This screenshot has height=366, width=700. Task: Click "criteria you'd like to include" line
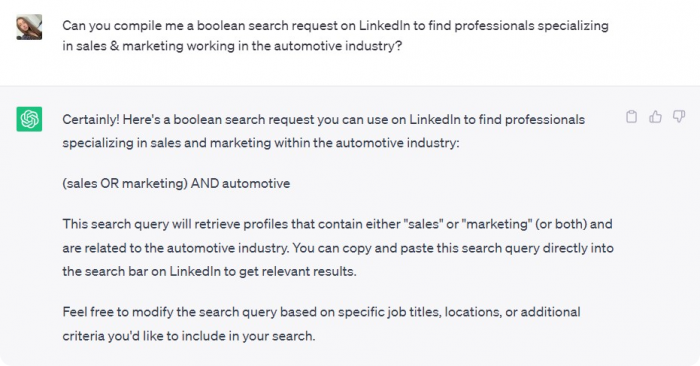click(x=189, y=336)
